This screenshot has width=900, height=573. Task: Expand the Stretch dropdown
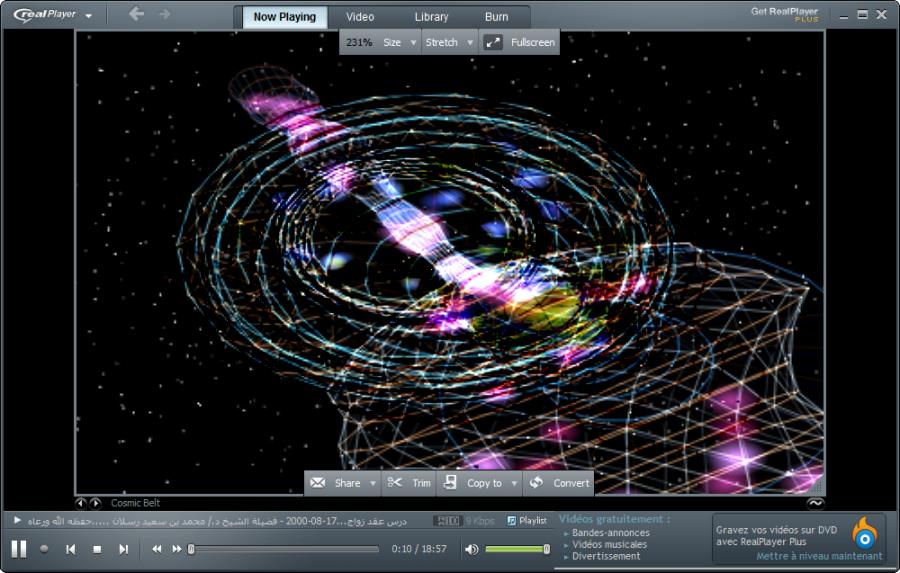coord(449,42)
